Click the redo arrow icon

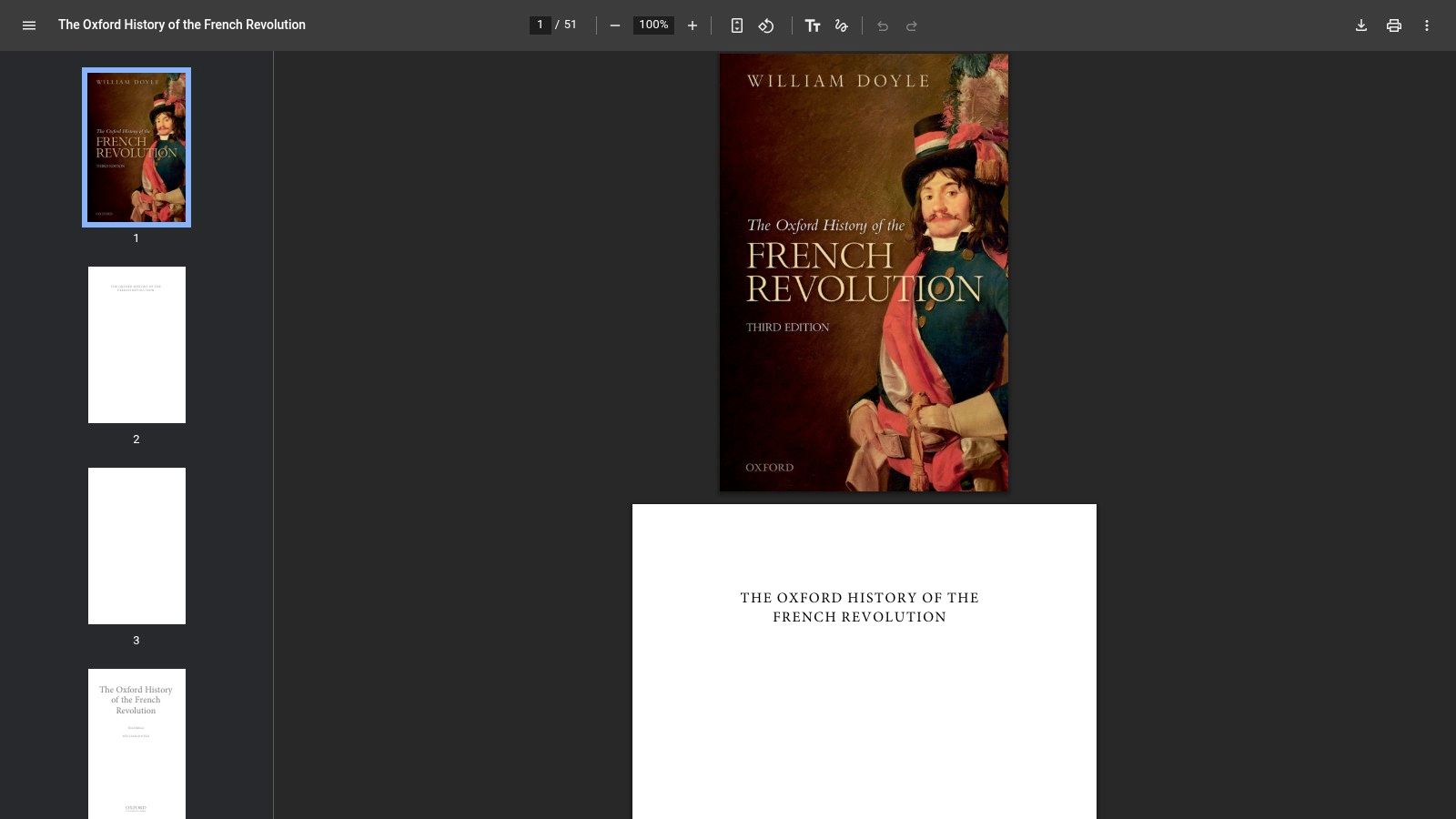click(x=912, y=25)
